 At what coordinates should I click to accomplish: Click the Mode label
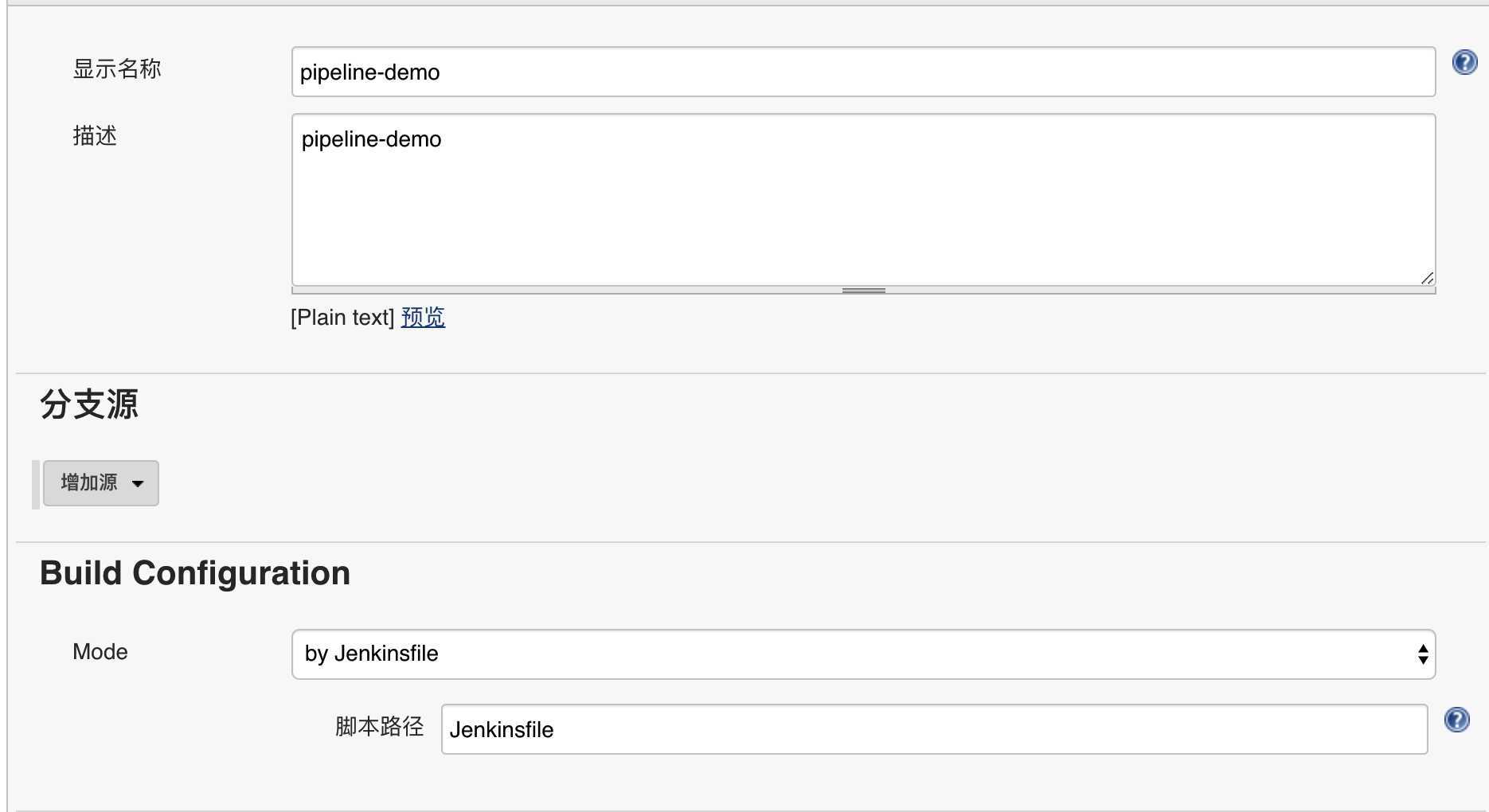click(100, 652)
